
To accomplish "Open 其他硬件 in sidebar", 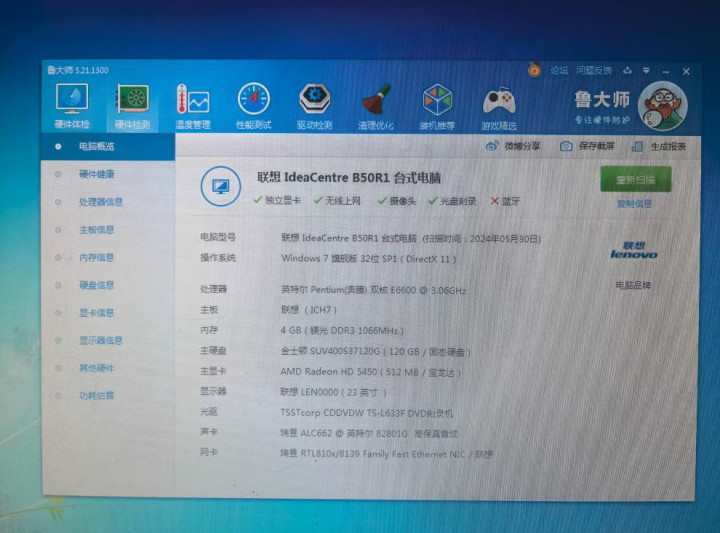I will pos(96,368).
